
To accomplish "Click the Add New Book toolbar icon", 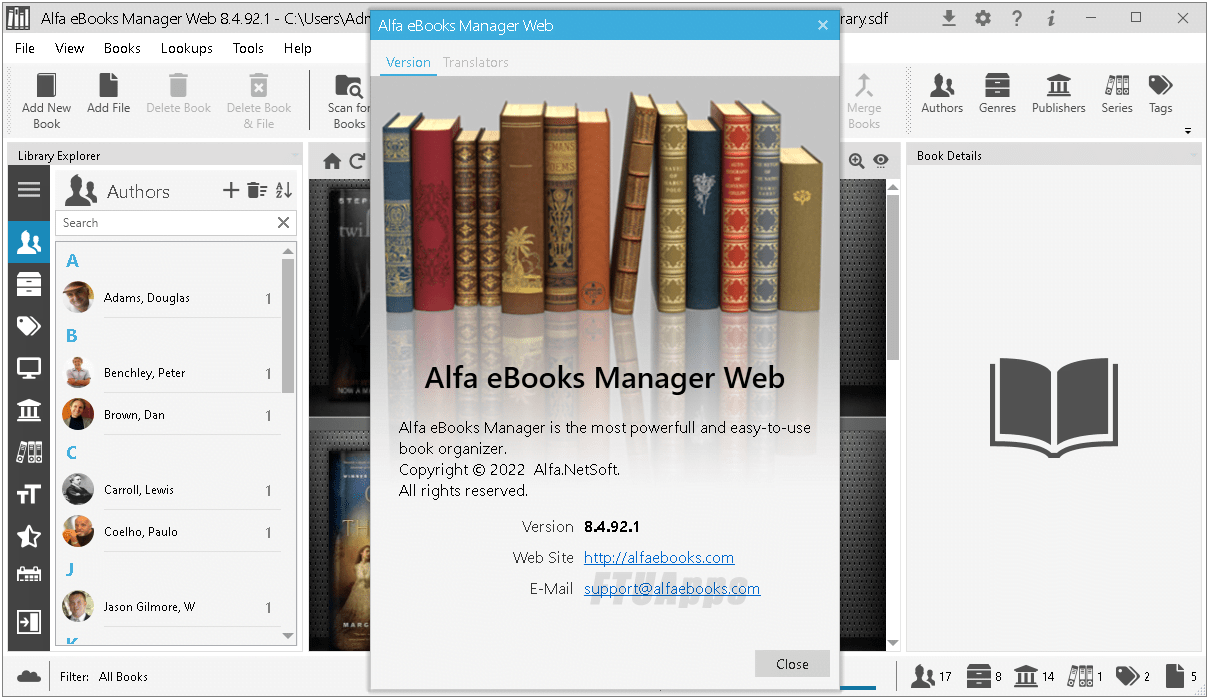I will click(x=46, y=86).
